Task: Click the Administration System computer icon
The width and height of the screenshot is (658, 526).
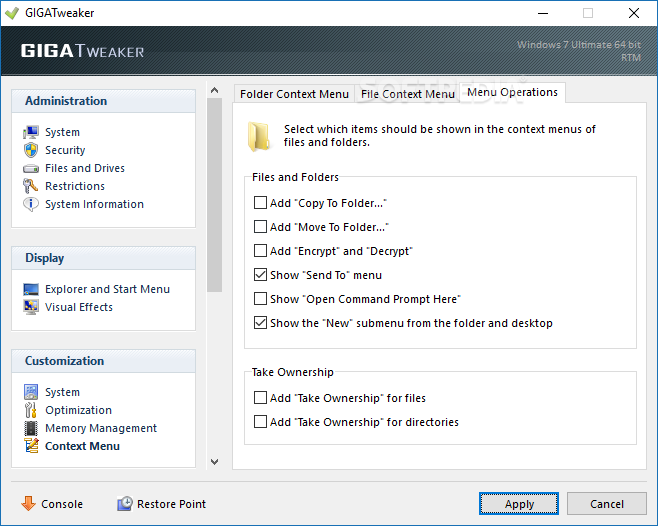Action: pos(31,132)
